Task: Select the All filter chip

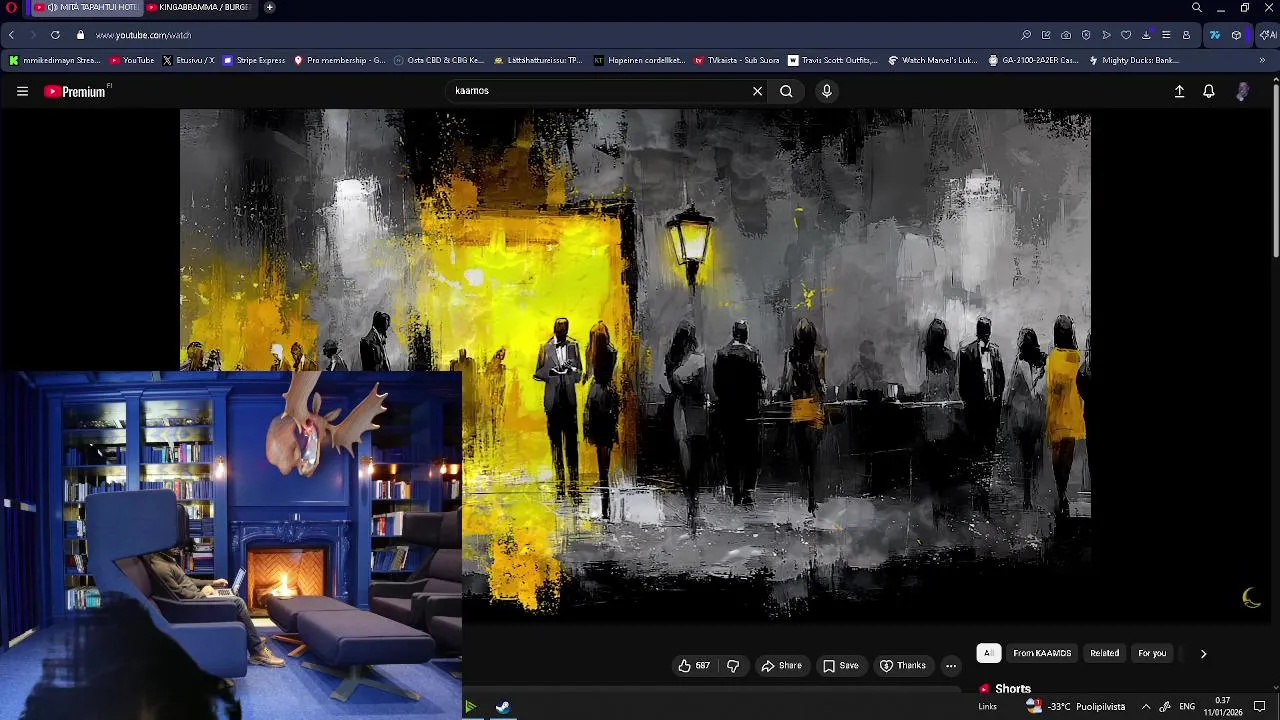Action: [x=988, y=653]
